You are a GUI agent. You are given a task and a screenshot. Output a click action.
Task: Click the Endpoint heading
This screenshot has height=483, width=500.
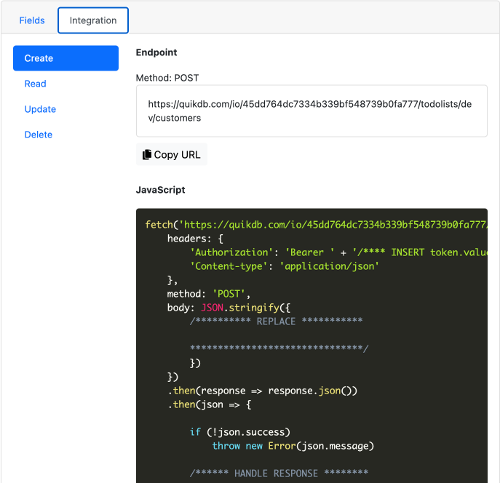coord(156,52)
